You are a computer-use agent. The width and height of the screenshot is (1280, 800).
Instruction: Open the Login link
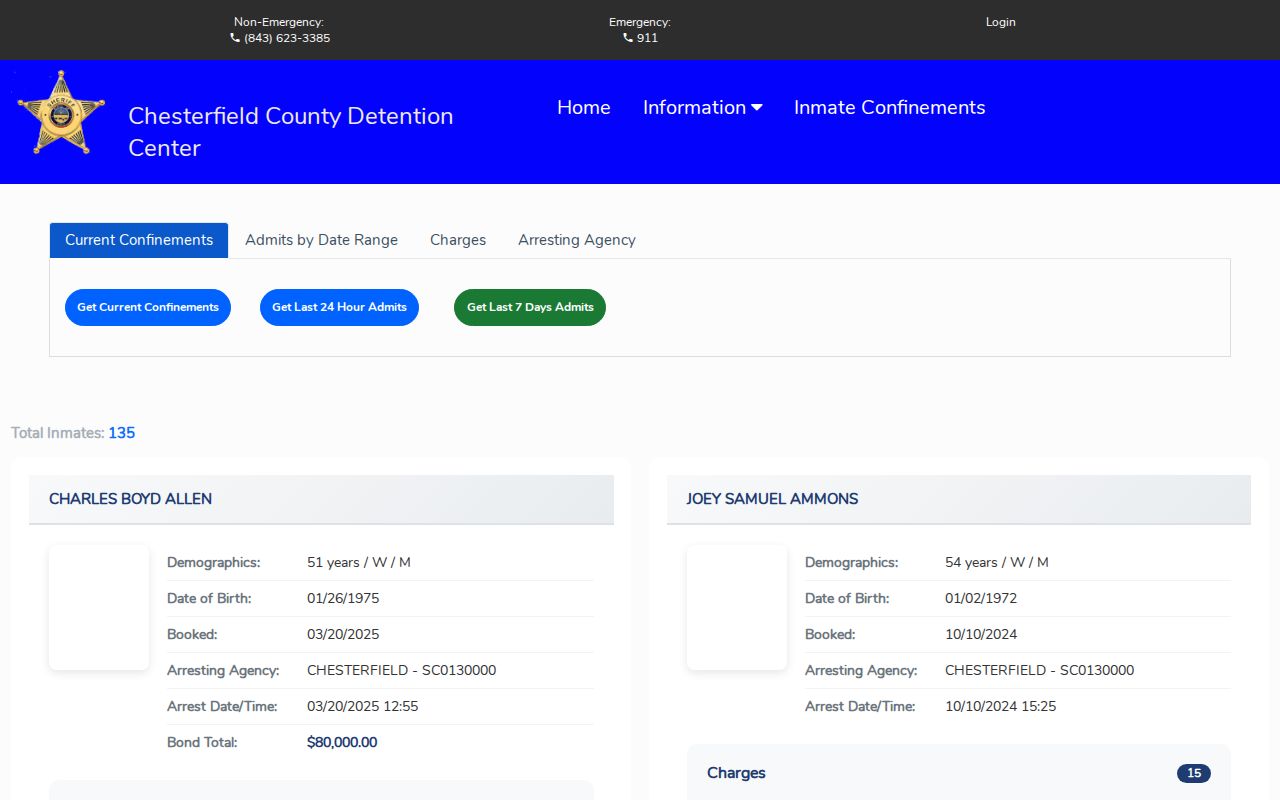coord(1000,22)
